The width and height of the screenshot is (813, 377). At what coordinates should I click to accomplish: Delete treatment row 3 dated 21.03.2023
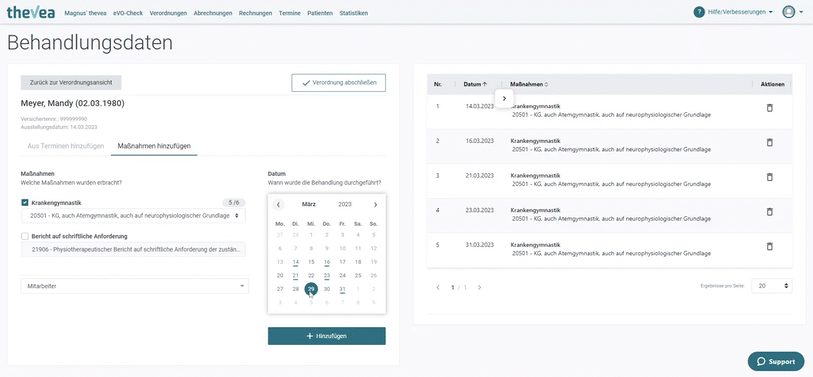click(x=769, y=177)
